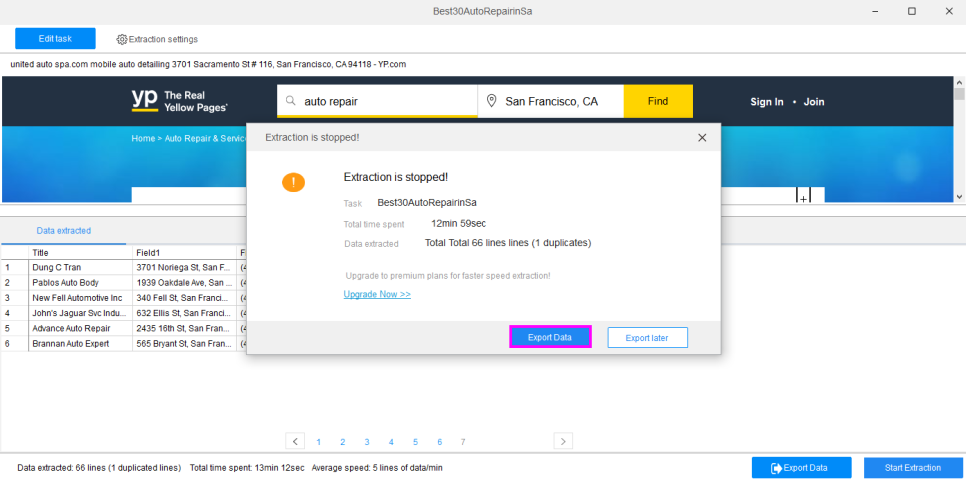The height and width of the screenshot is (479, 966).
Task: Click the orange warning exclamation icon
Action: [293, 182]
